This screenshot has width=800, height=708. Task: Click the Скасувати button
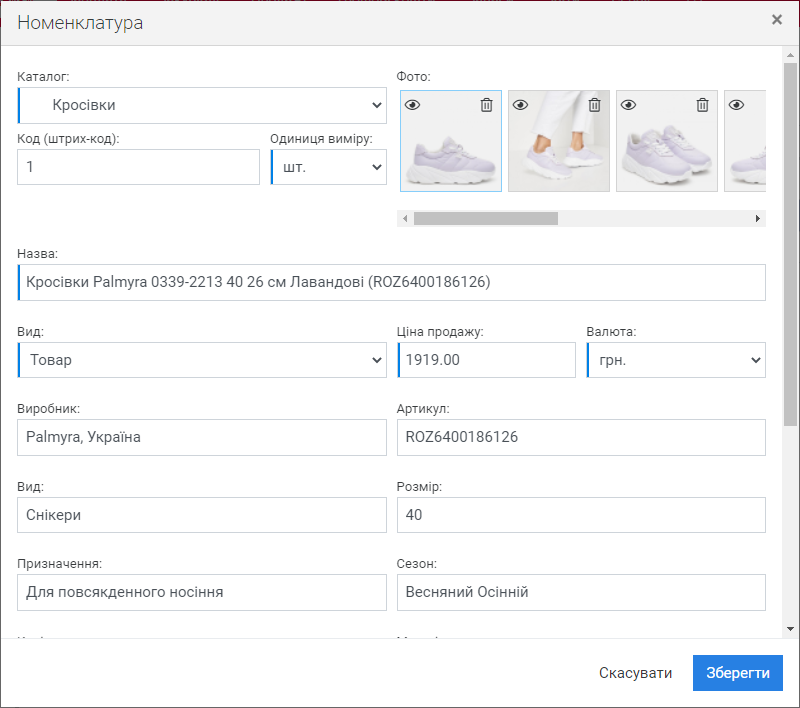point(635,673)
